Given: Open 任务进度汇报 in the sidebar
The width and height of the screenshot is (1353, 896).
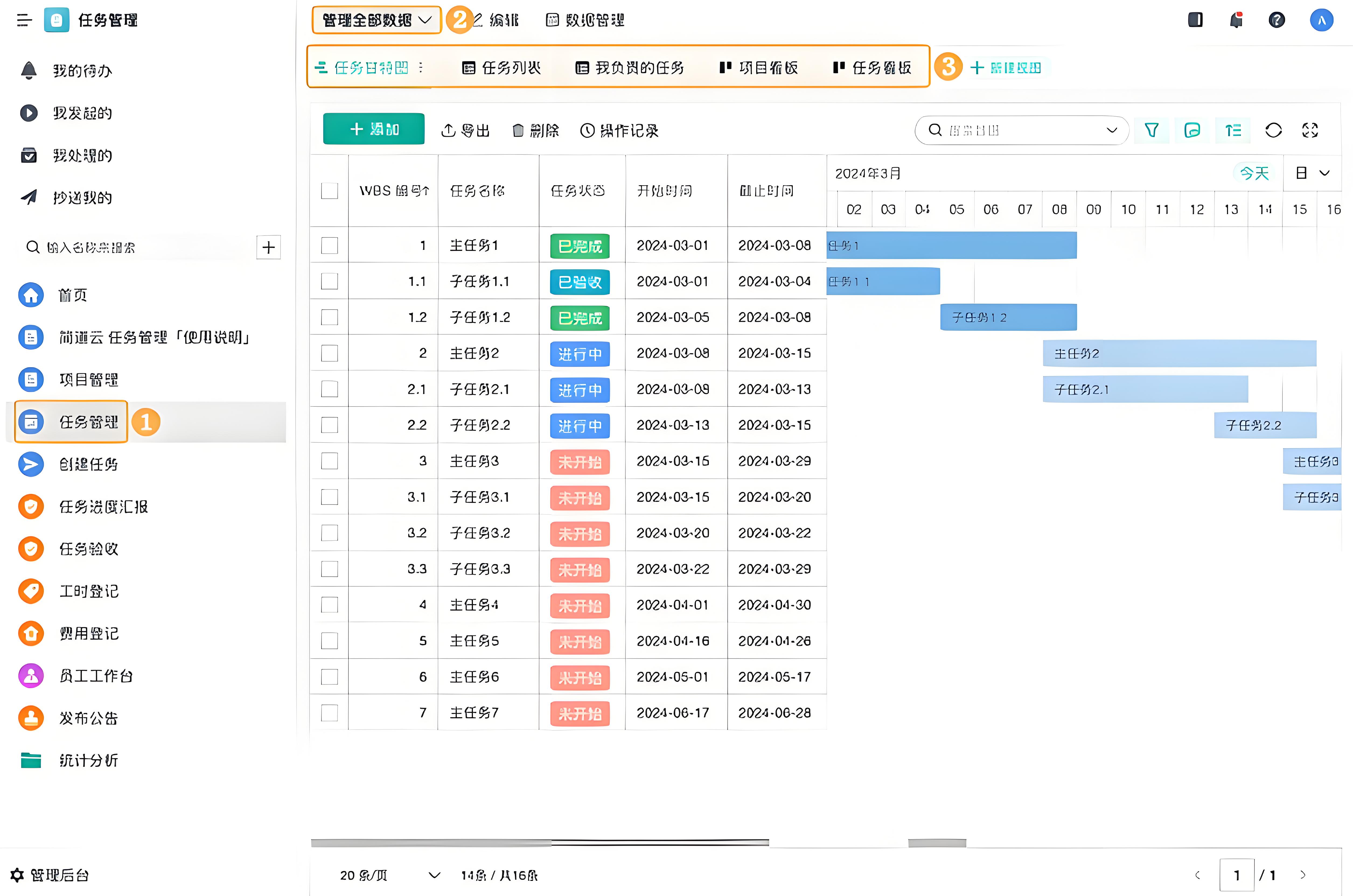Looking at the screenshot, I should tap(83, 507).
